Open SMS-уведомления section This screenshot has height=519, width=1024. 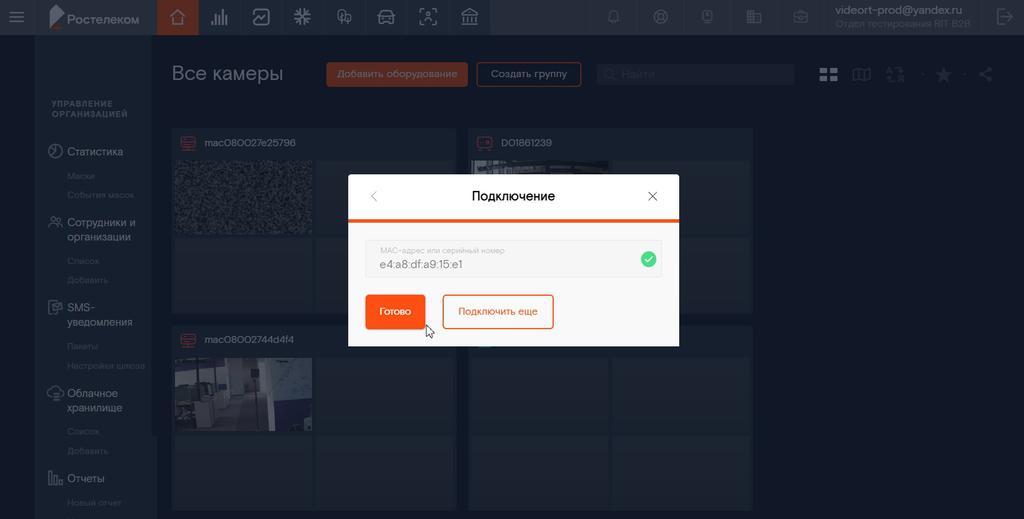tap(99, 315)
